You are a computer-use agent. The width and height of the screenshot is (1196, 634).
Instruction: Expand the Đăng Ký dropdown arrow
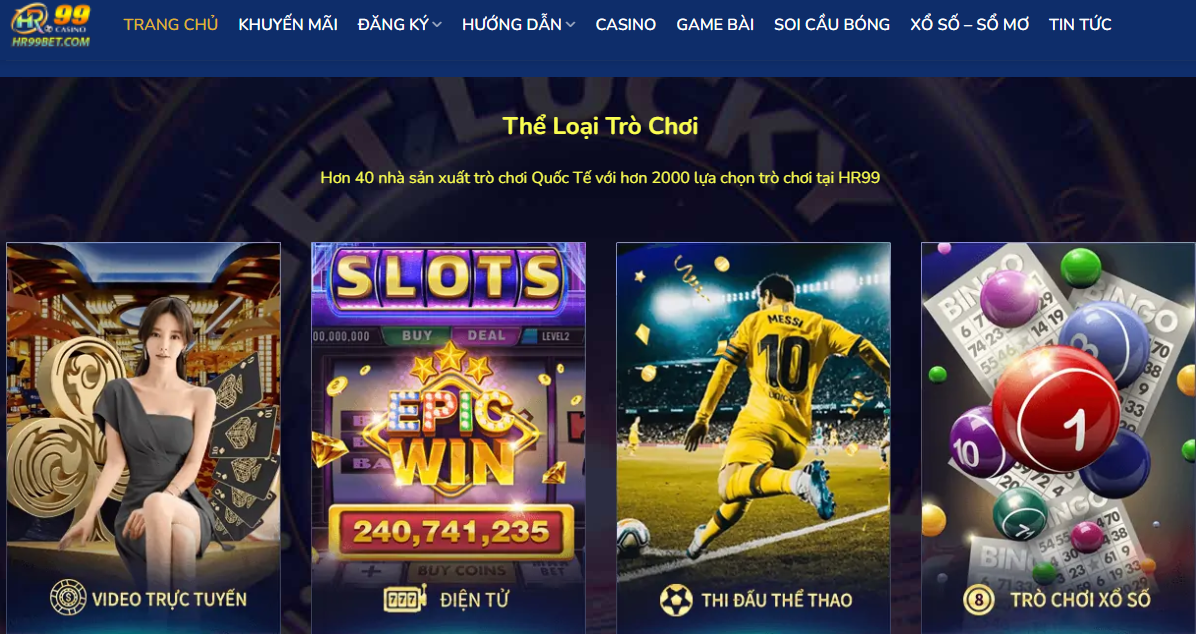pyautogui.click(x=437, y=25)
